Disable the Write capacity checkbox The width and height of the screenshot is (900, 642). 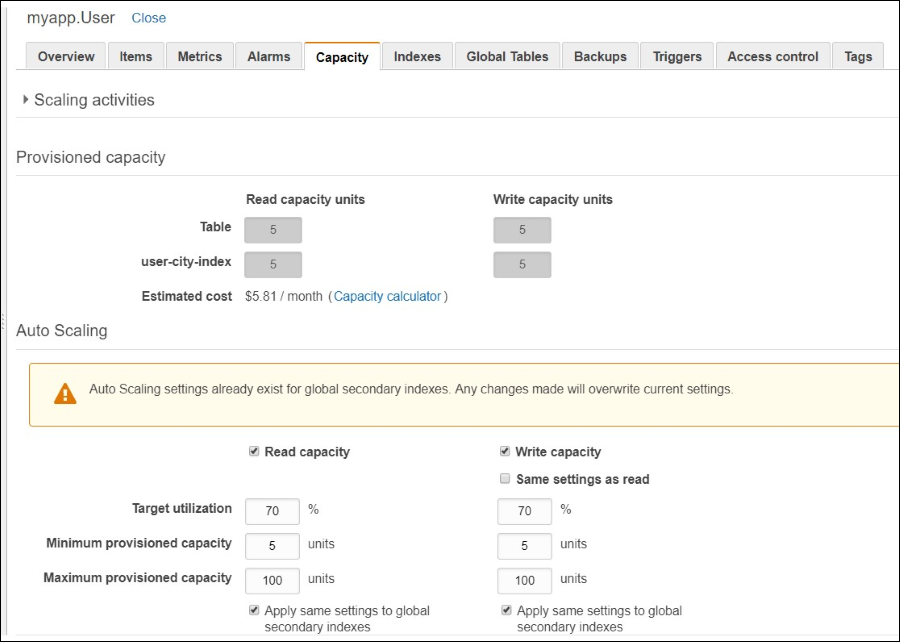[x=505, y=451]
